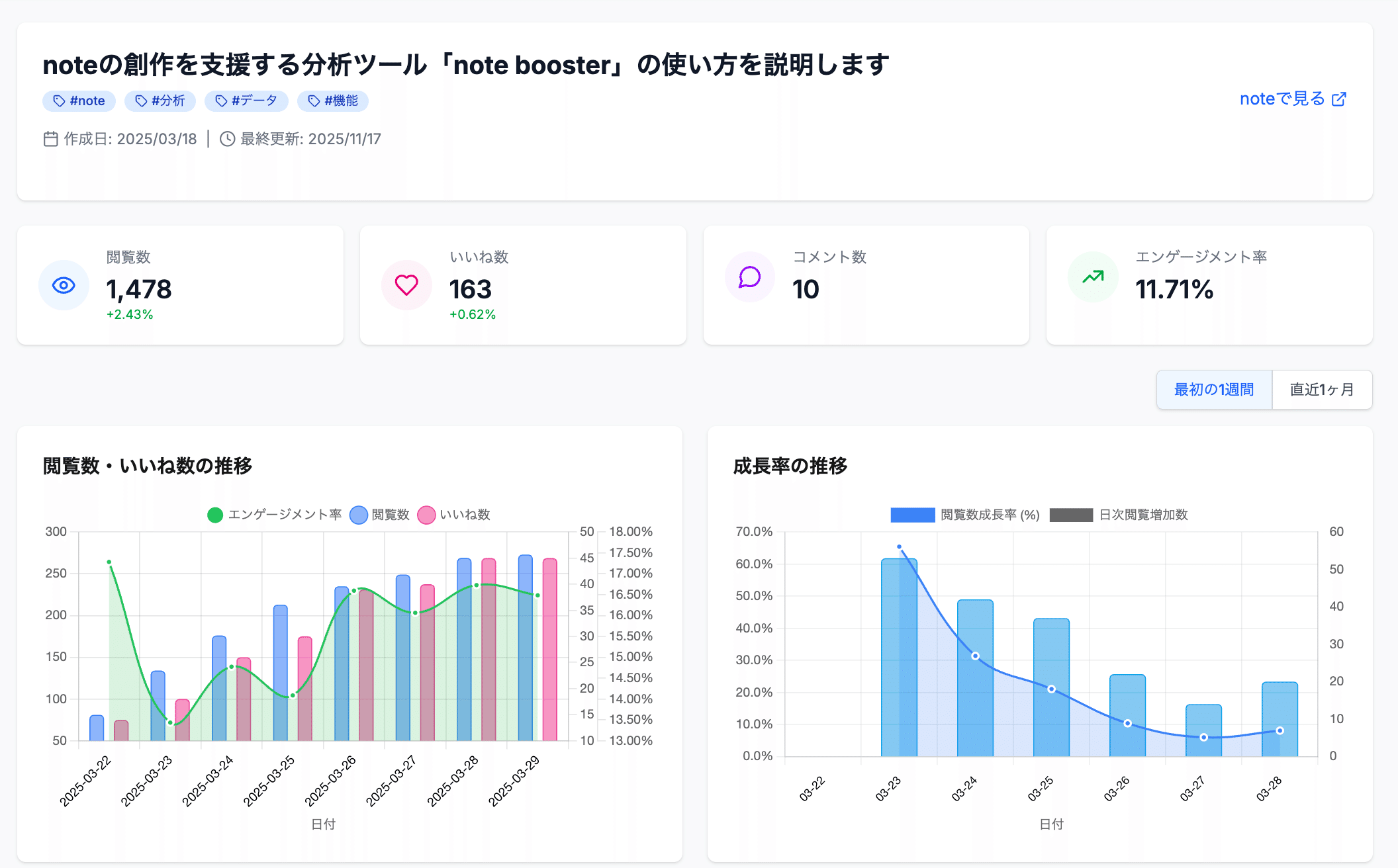Screen dimensions: 1398x868
Task: Switch to the 最初の1週間 period tab
Action: (1214, 390)
